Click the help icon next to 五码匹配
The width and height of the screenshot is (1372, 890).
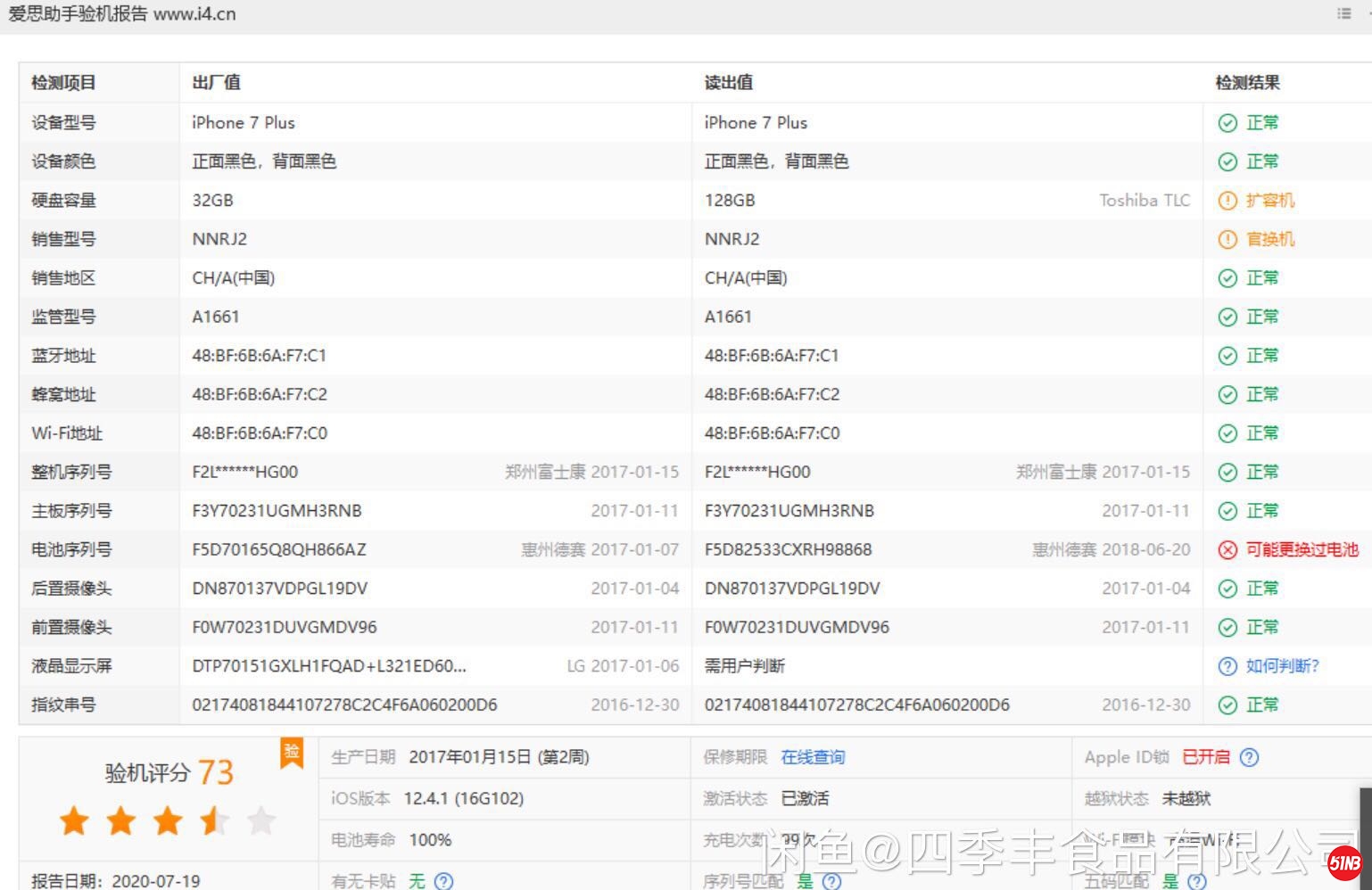(x=1197, y=881)
